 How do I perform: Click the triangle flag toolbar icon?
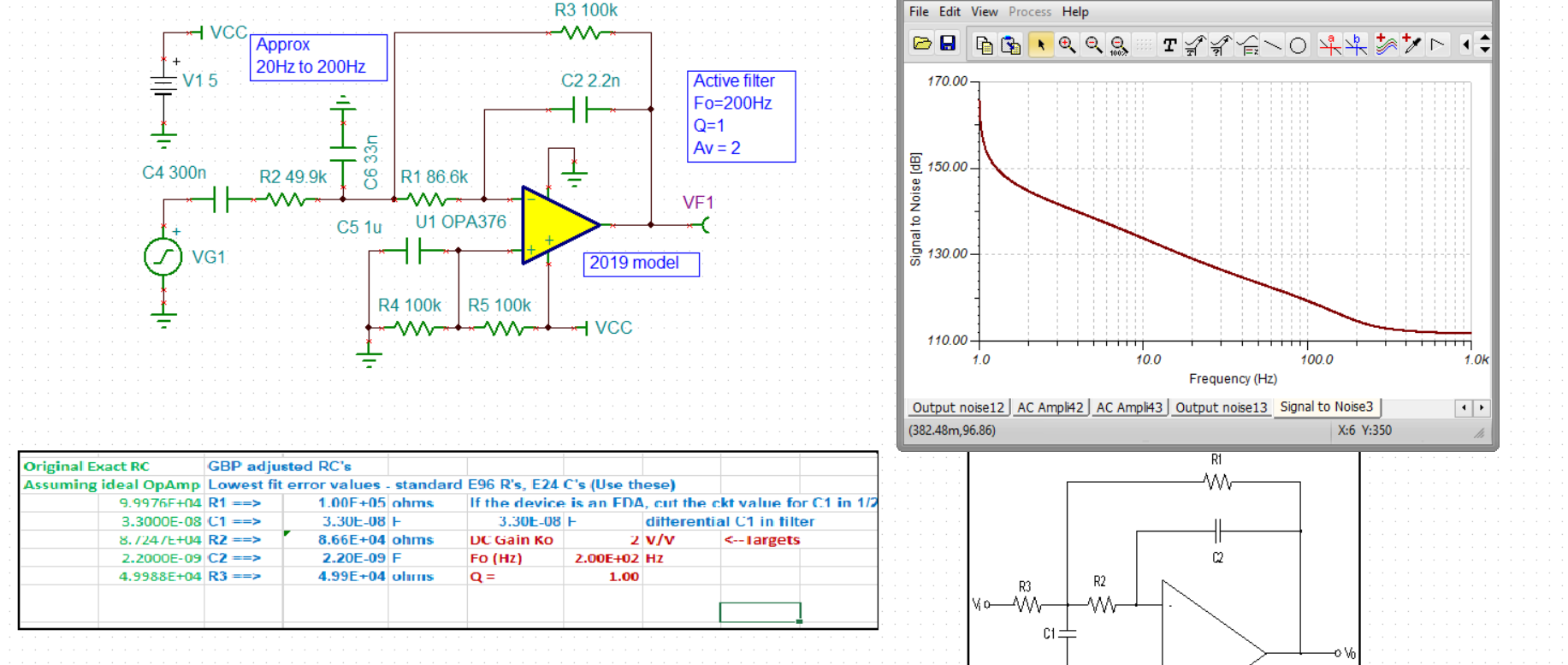1438,45
